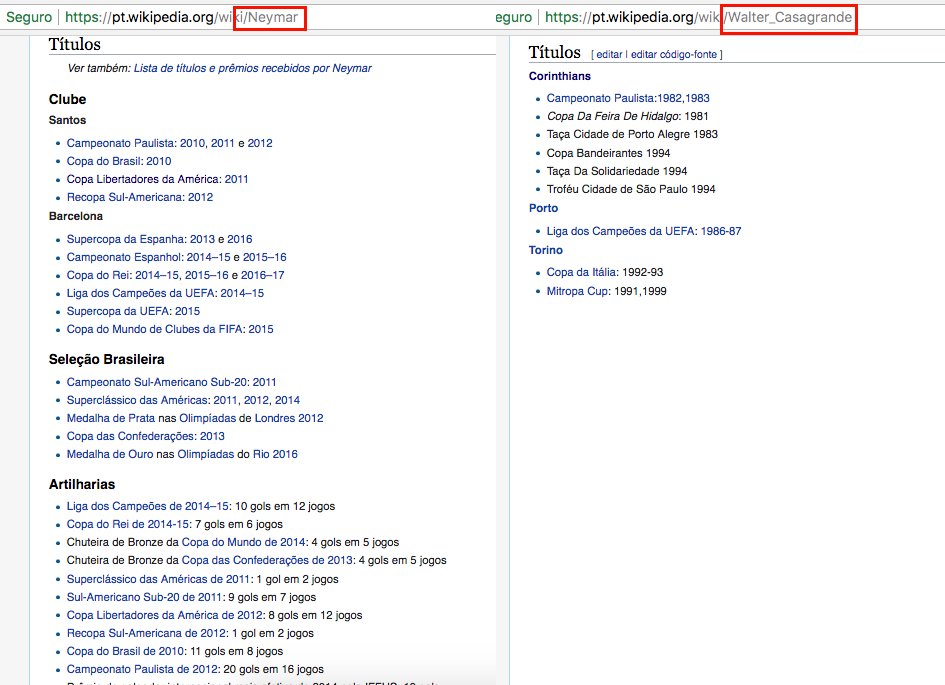Click the 'Artilharias' section heading

tap(81, 484)
